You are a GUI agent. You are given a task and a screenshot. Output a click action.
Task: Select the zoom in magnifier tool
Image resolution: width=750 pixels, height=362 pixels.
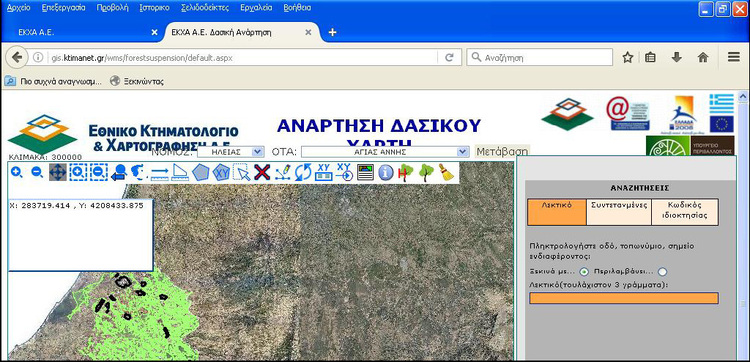(x=17, y=172)
